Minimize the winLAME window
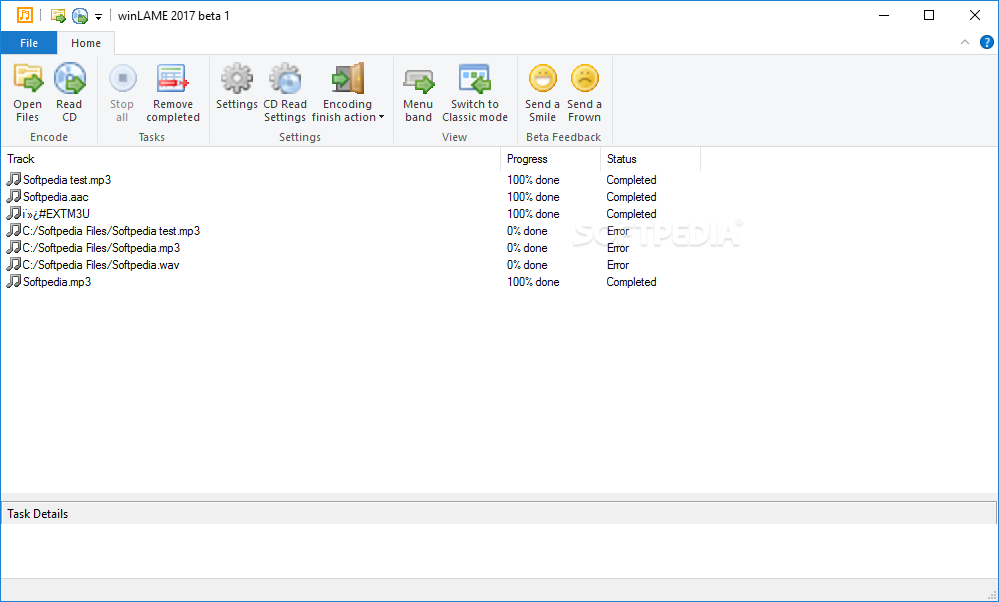Screen dimensions: 999x602 pyautogui.click(x=884, y=15)
